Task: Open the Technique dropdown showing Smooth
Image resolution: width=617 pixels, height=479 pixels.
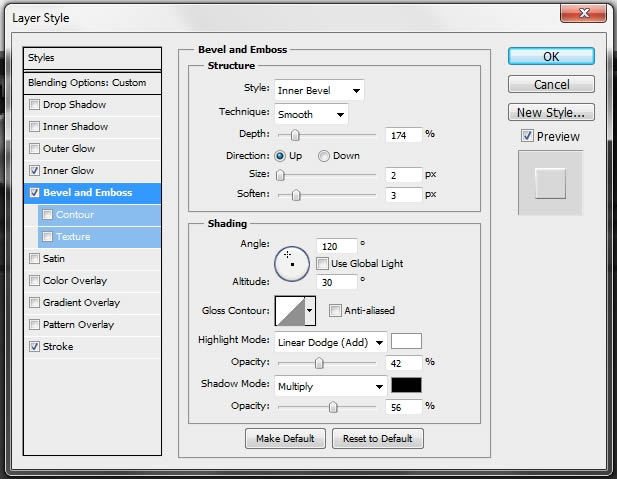Action: click(x=311, y=115)
